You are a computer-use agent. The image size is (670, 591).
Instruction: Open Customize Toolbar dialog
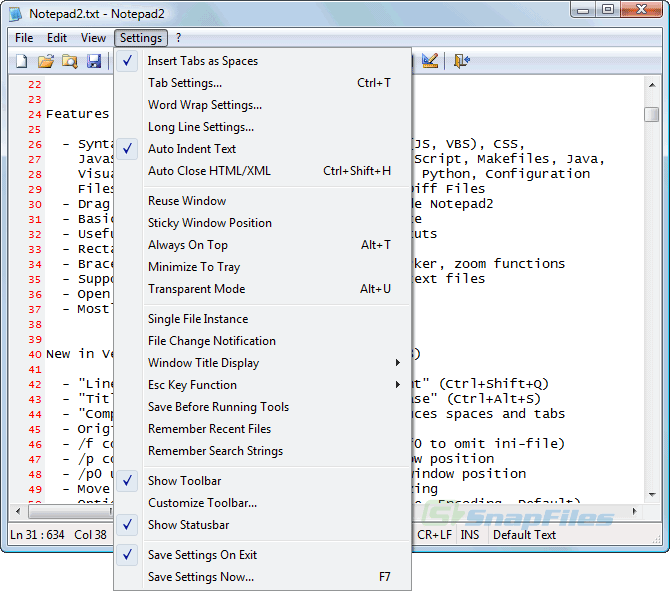262,503
